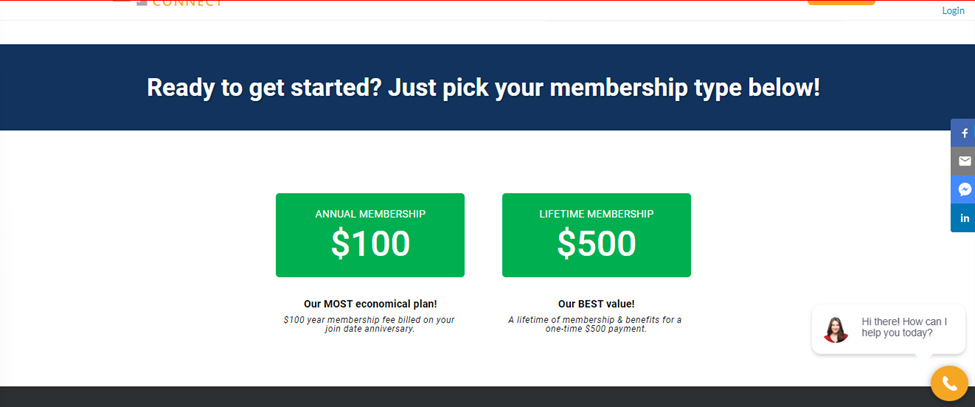Click the gray logo mark beside CONNECT
This screenshot has height=407, width=975.
point(141,2)
